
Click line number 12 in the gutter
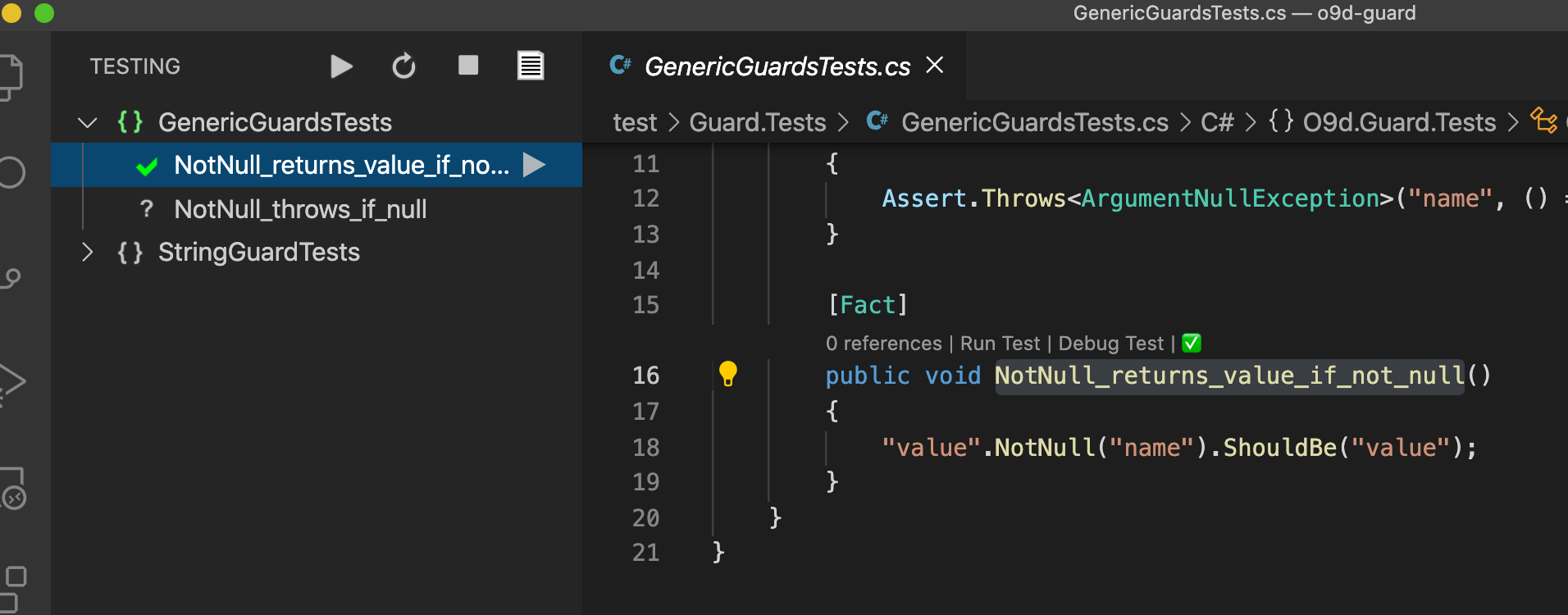coord(645,198)
